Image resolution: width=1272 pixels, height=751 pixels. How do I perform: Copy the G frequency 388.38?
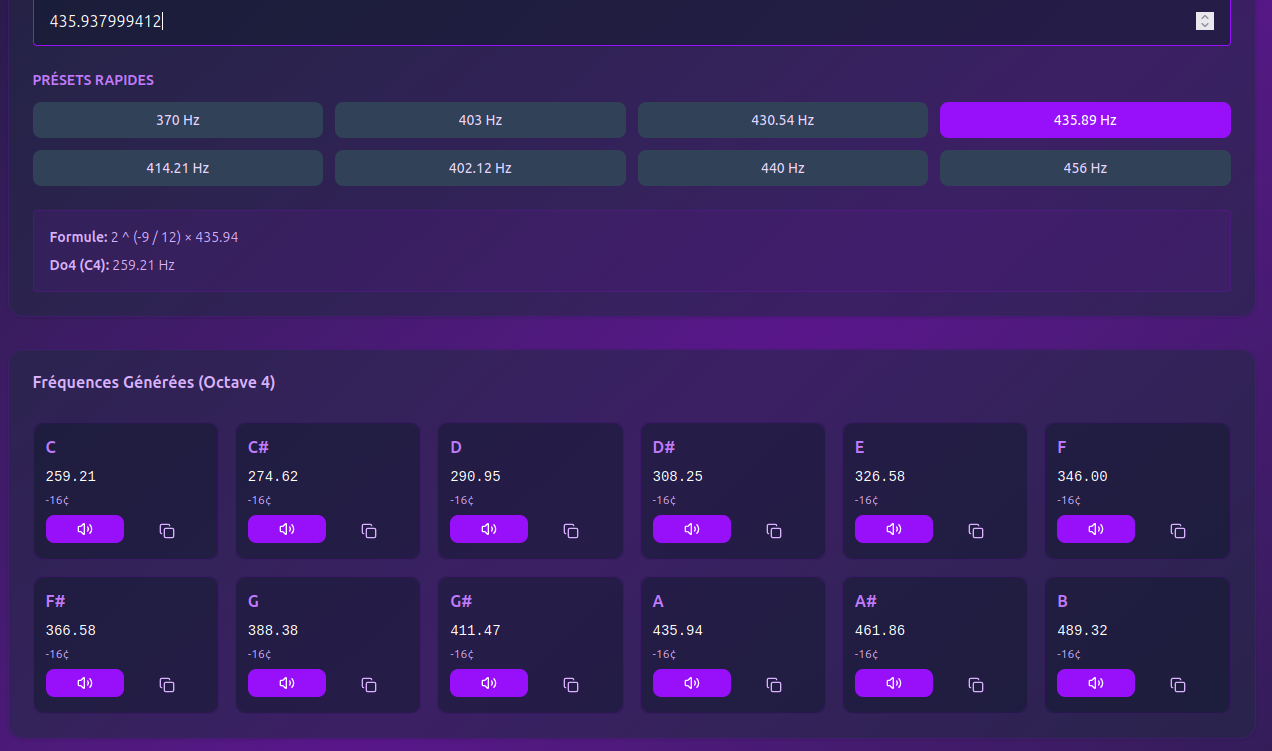click(369, 684)
